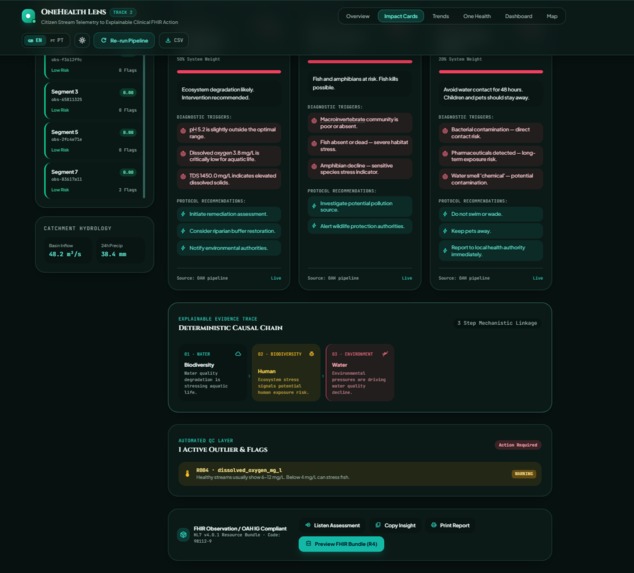The height and width of the screenshot is (573, 634).
Task: Download data with the CSV button
Action: [174, 40]
